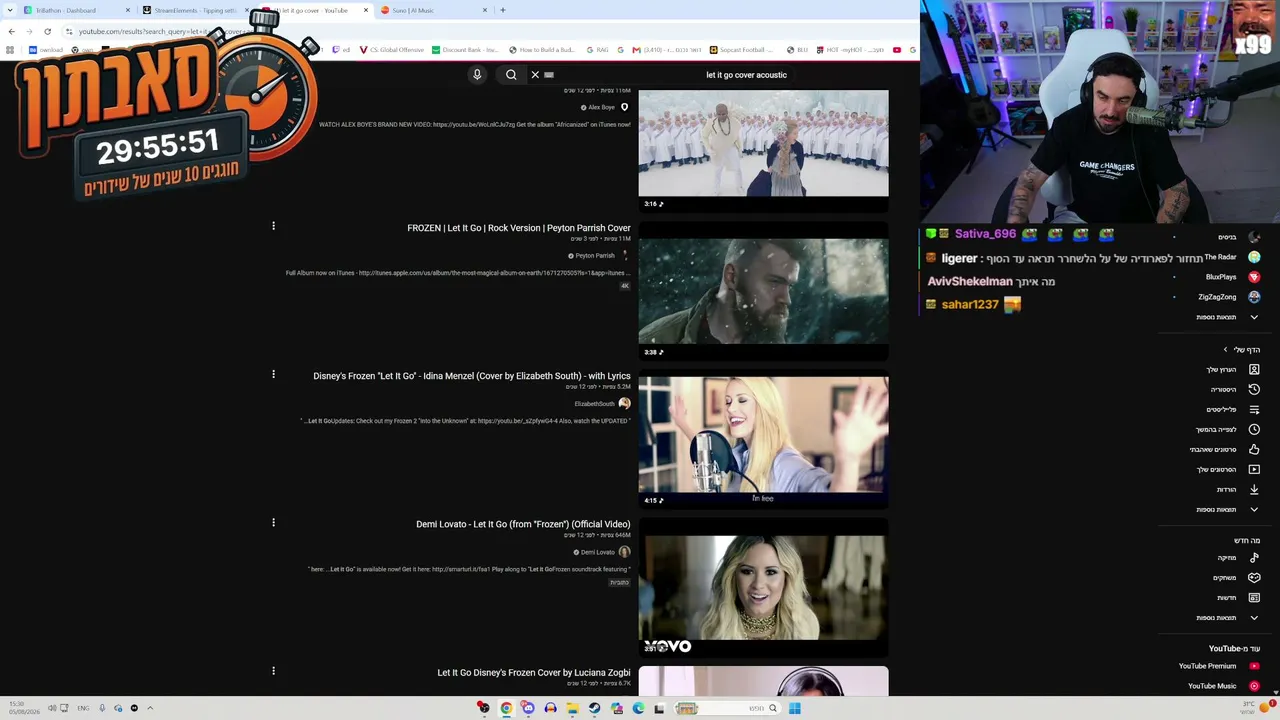Switch to Triathlon Dashboard tab
Screen dimensions: 1280x720
[x=78, y=10]
